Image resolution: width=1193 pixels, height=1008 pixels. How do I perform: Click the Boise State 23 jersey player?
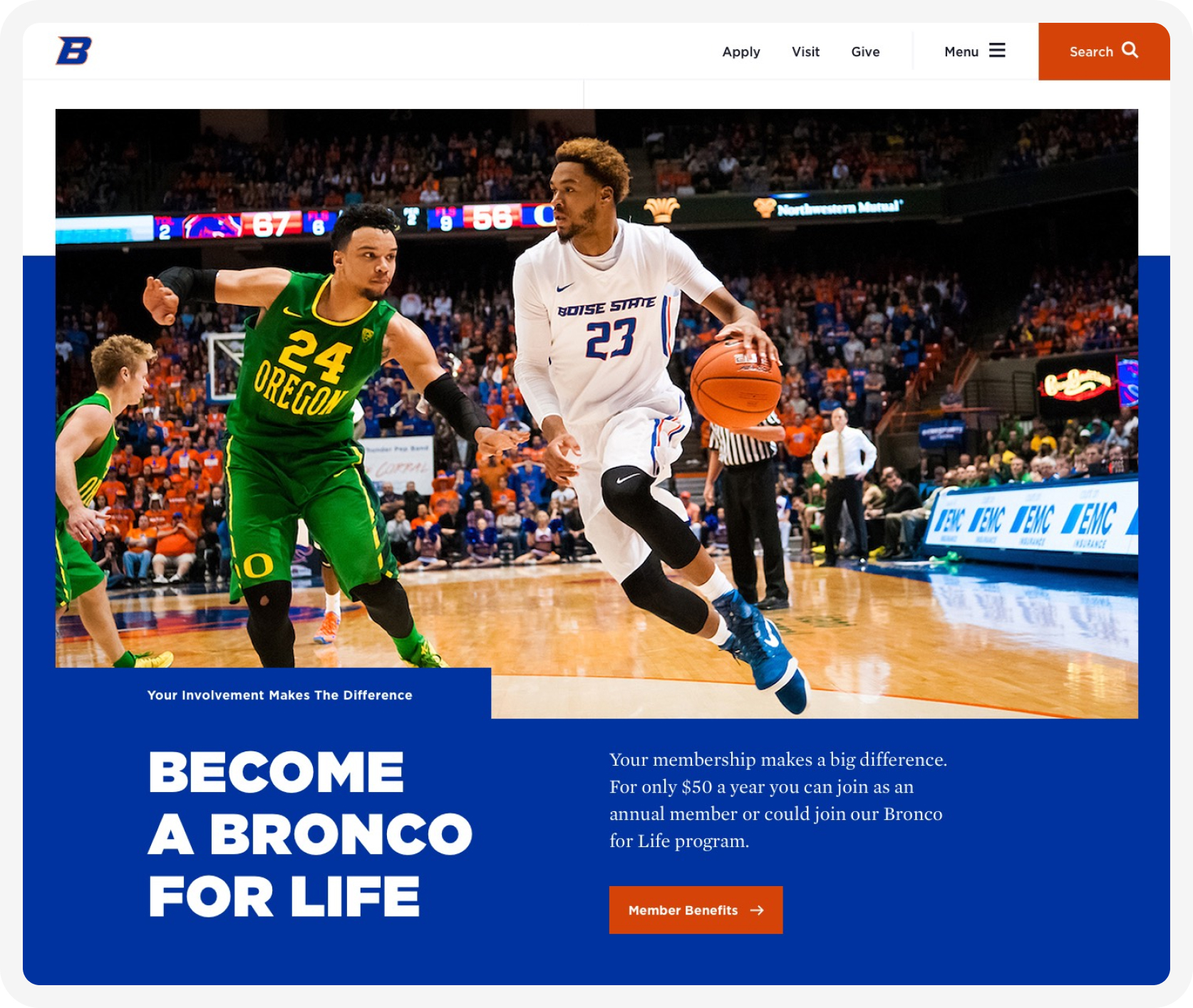641,413
